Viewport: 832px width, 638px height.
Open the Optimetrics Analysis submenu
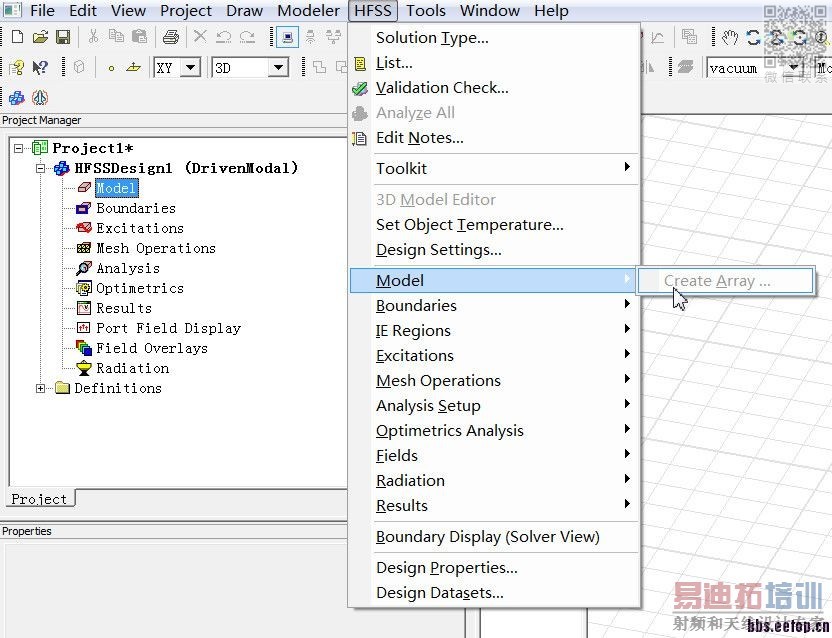[494, 430]
